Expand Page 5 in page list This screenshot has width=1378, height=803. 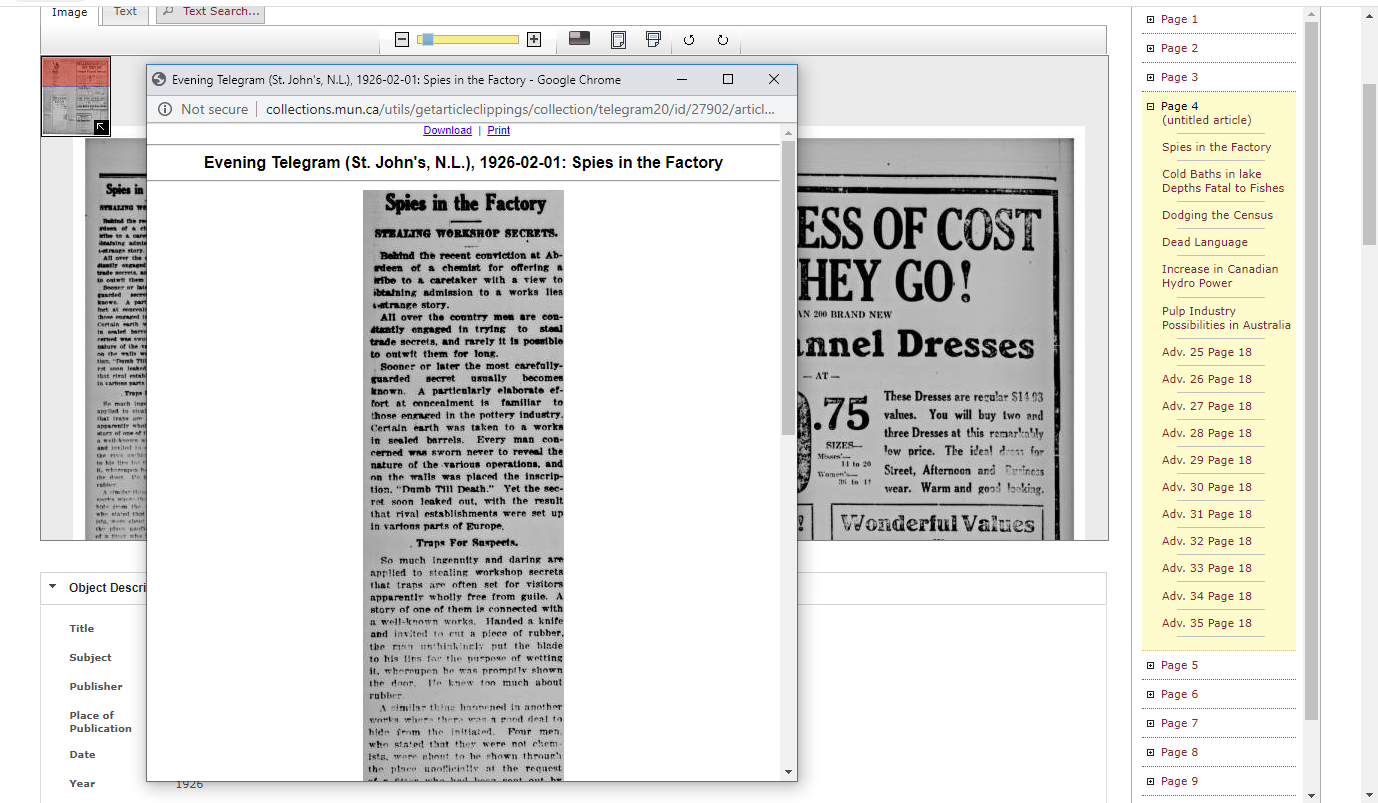click(1150, 666)
